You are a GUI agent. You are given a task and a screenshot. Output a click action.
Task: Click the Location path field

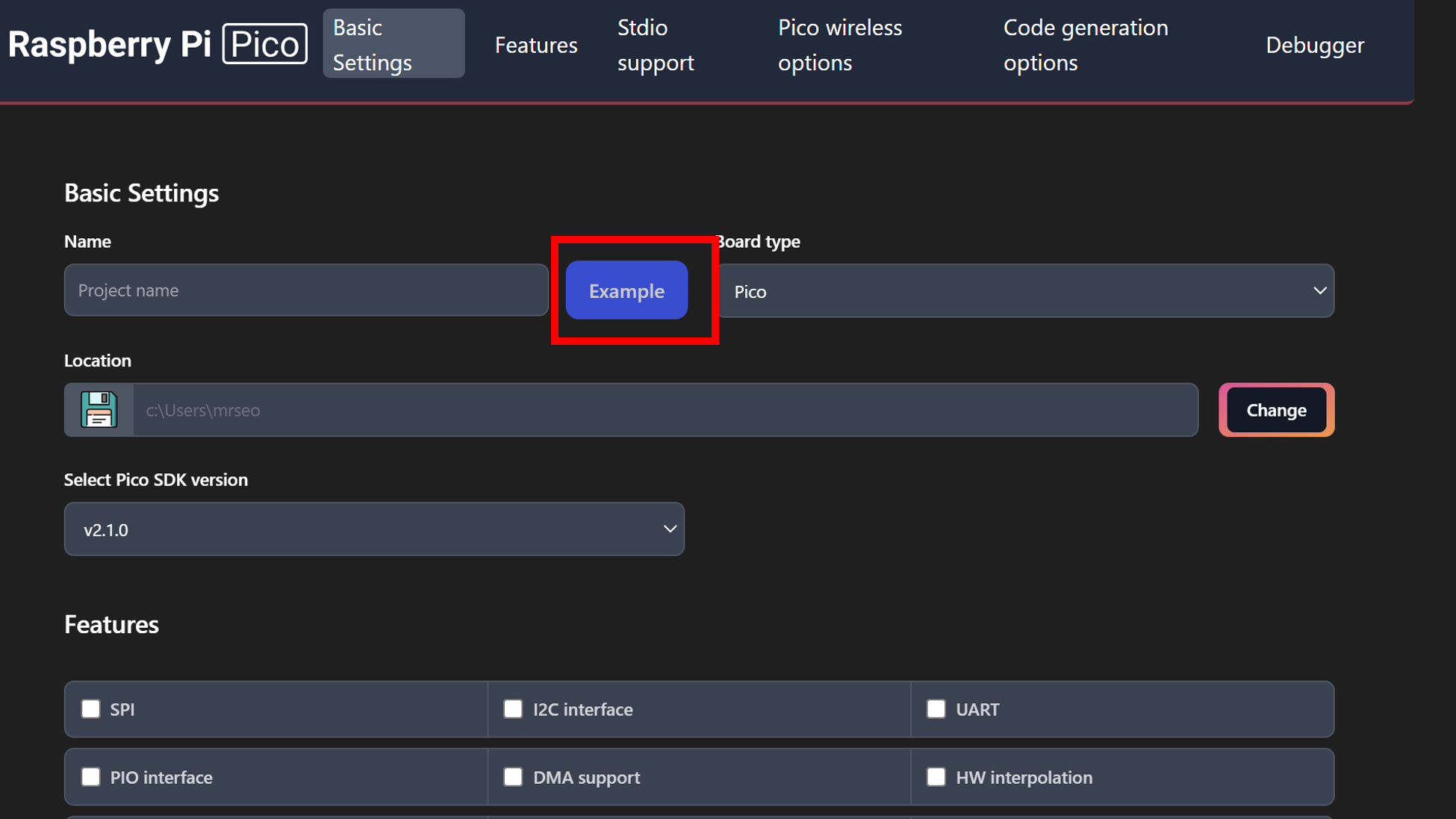(665, 410)
